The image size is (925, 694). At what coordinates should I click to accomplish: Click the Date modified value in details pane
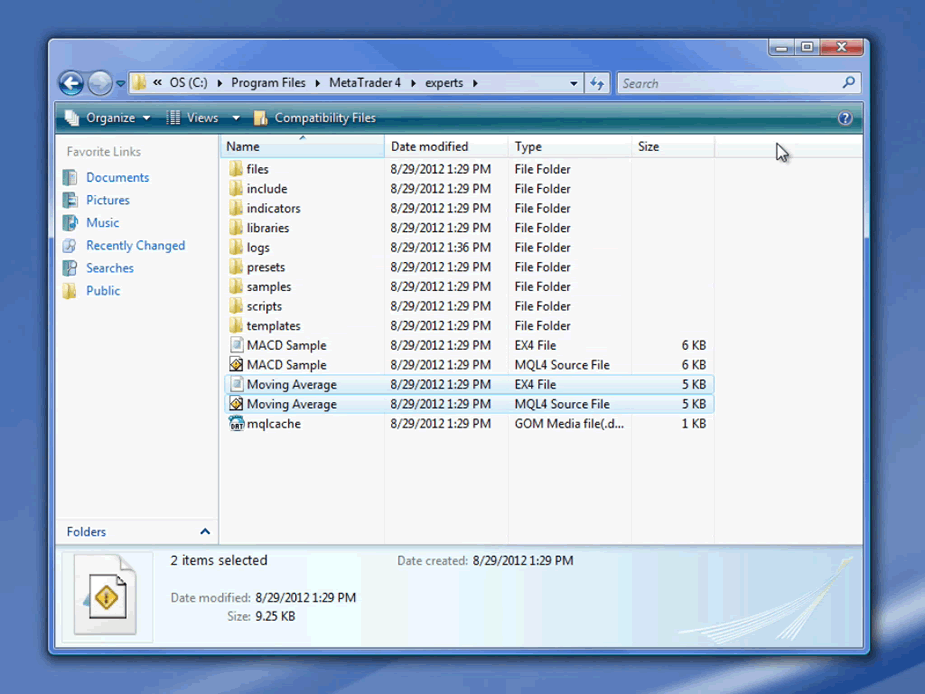(306, 598)
